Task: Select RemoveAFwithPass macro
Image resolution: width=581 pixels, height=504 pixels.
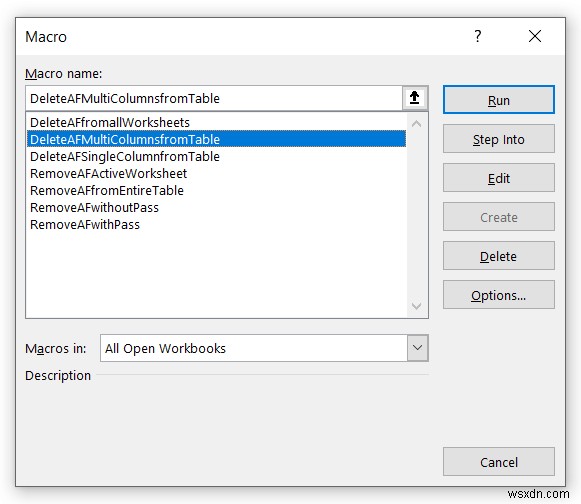Action: [216, 225]
